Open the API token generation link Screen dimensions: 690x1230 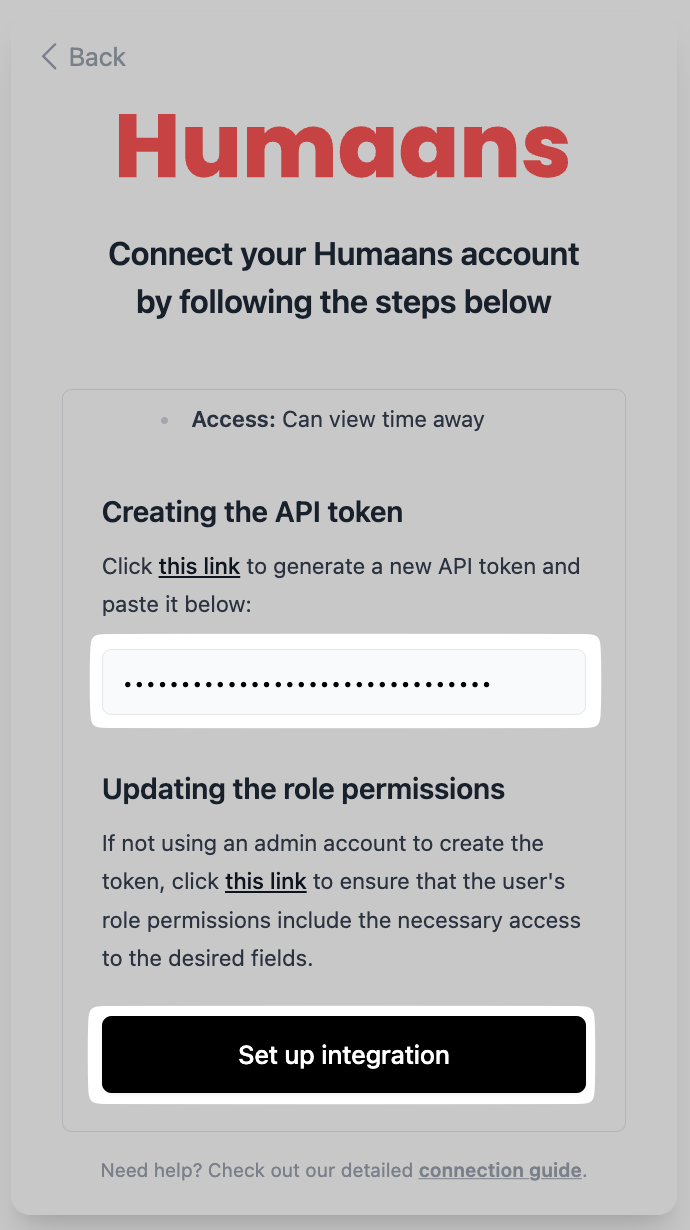(x=199, y=566)
